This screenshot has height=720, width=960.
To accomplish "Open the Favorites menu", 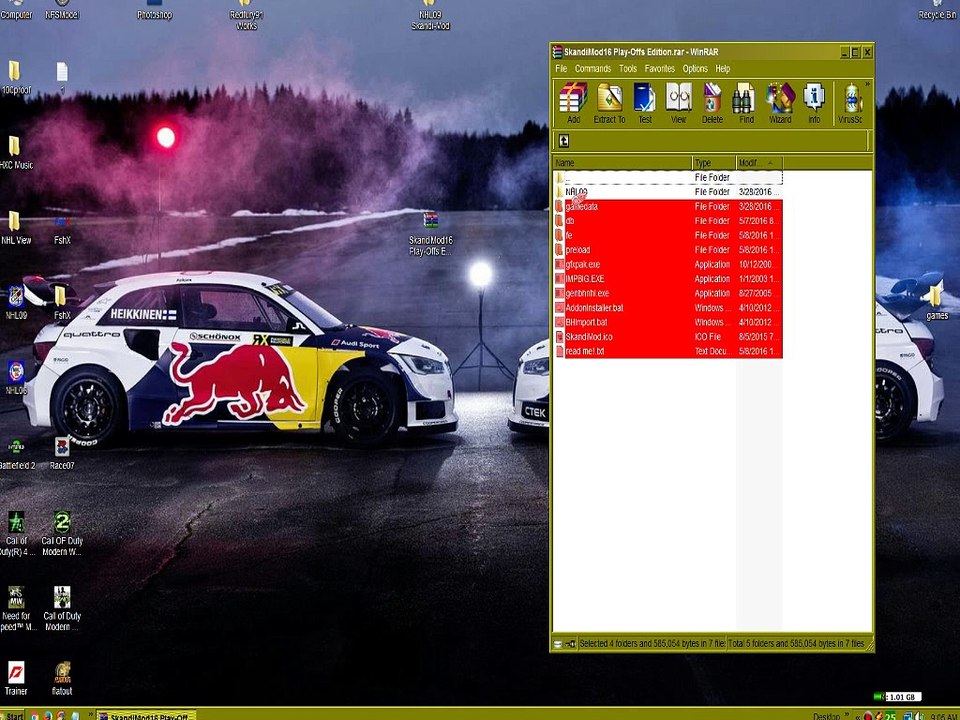I will (659, 69).
